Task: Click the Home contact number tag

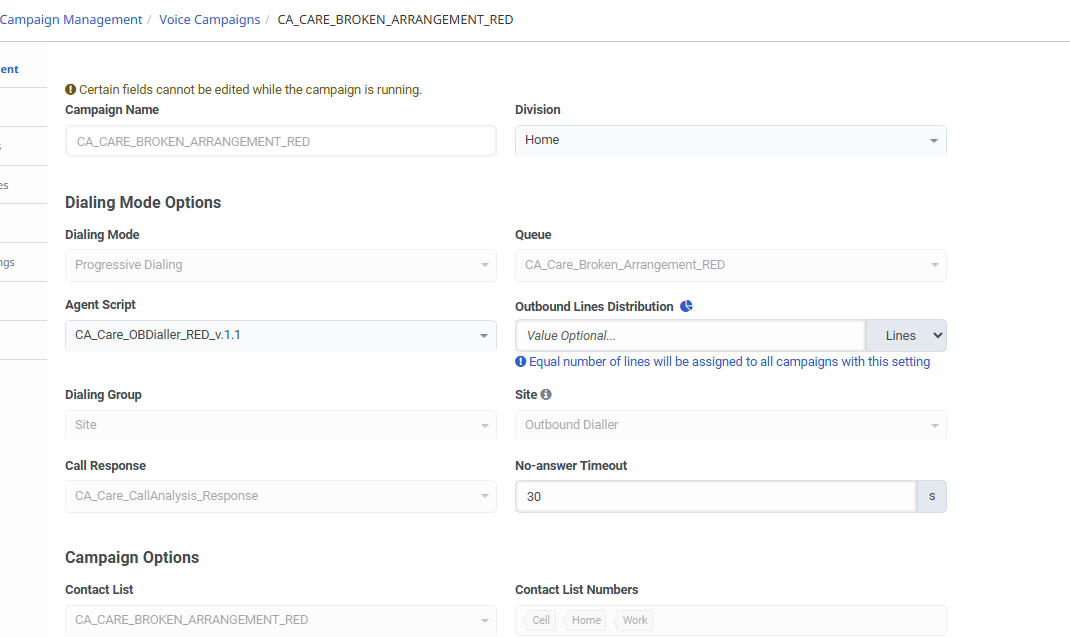Action: [586, 620]
